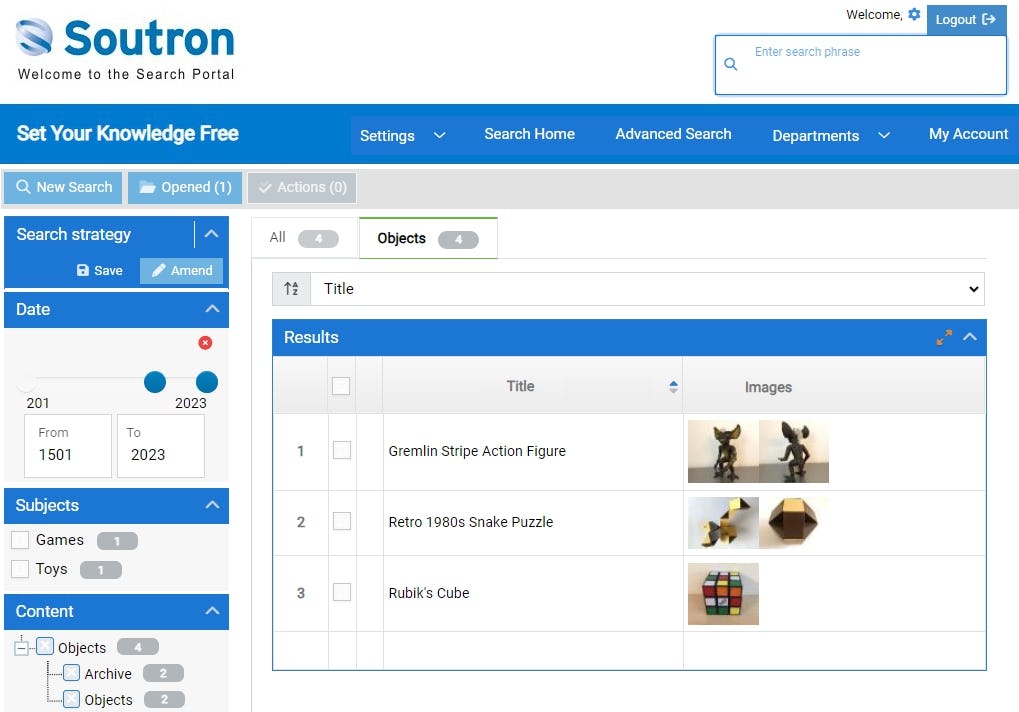Viewport: 1019px width, 712px height.
Task: Open Advanced Search from the navigation bar
Action: (x=673, y=133)
